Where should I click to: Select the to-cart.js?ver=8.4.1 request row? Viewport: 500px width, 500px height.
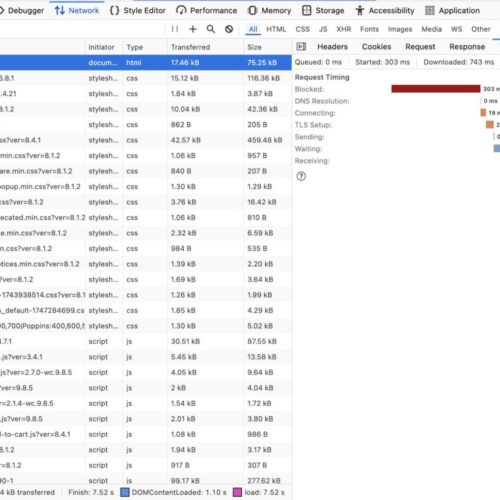[x=146, y=434]
